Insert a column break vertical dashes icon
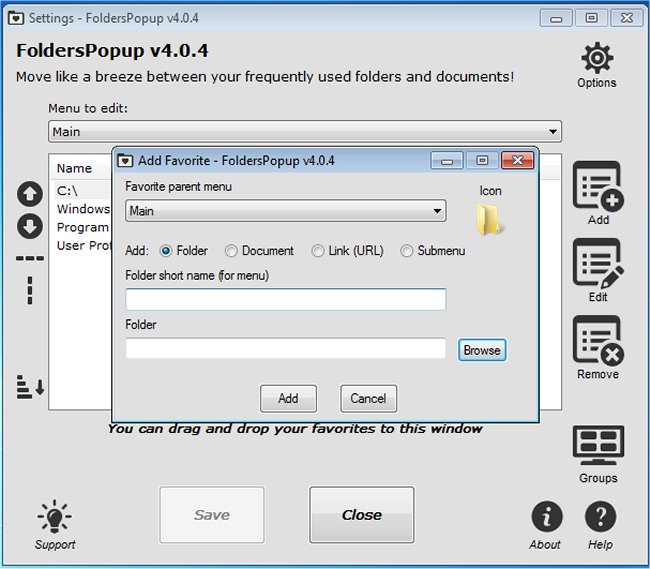 [x=30, y=291]
